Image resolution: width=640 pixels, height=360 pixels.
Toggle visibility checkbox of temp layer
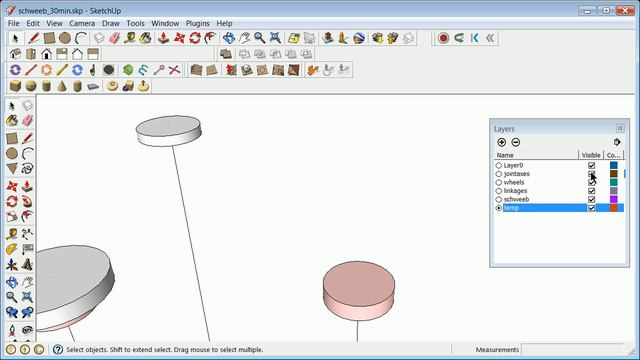[591, 208]
